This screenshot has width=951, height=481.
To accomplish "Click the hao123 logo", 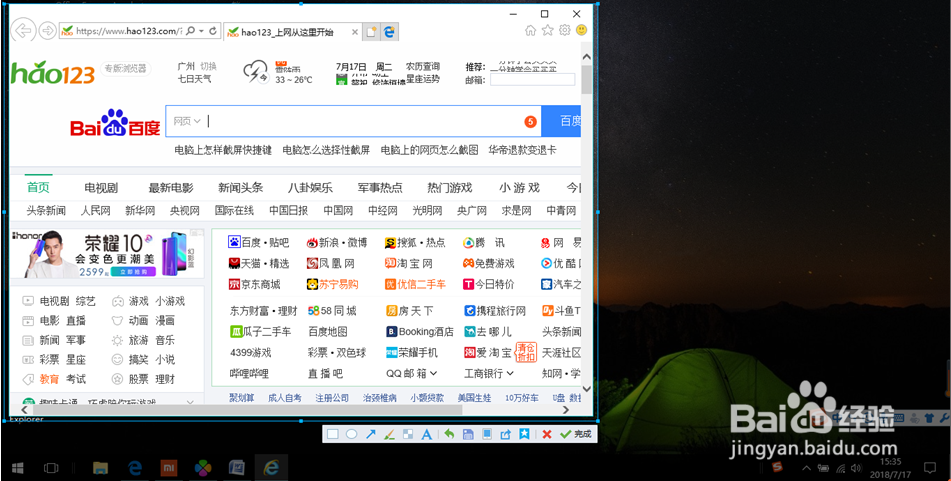I will [53, 73].
